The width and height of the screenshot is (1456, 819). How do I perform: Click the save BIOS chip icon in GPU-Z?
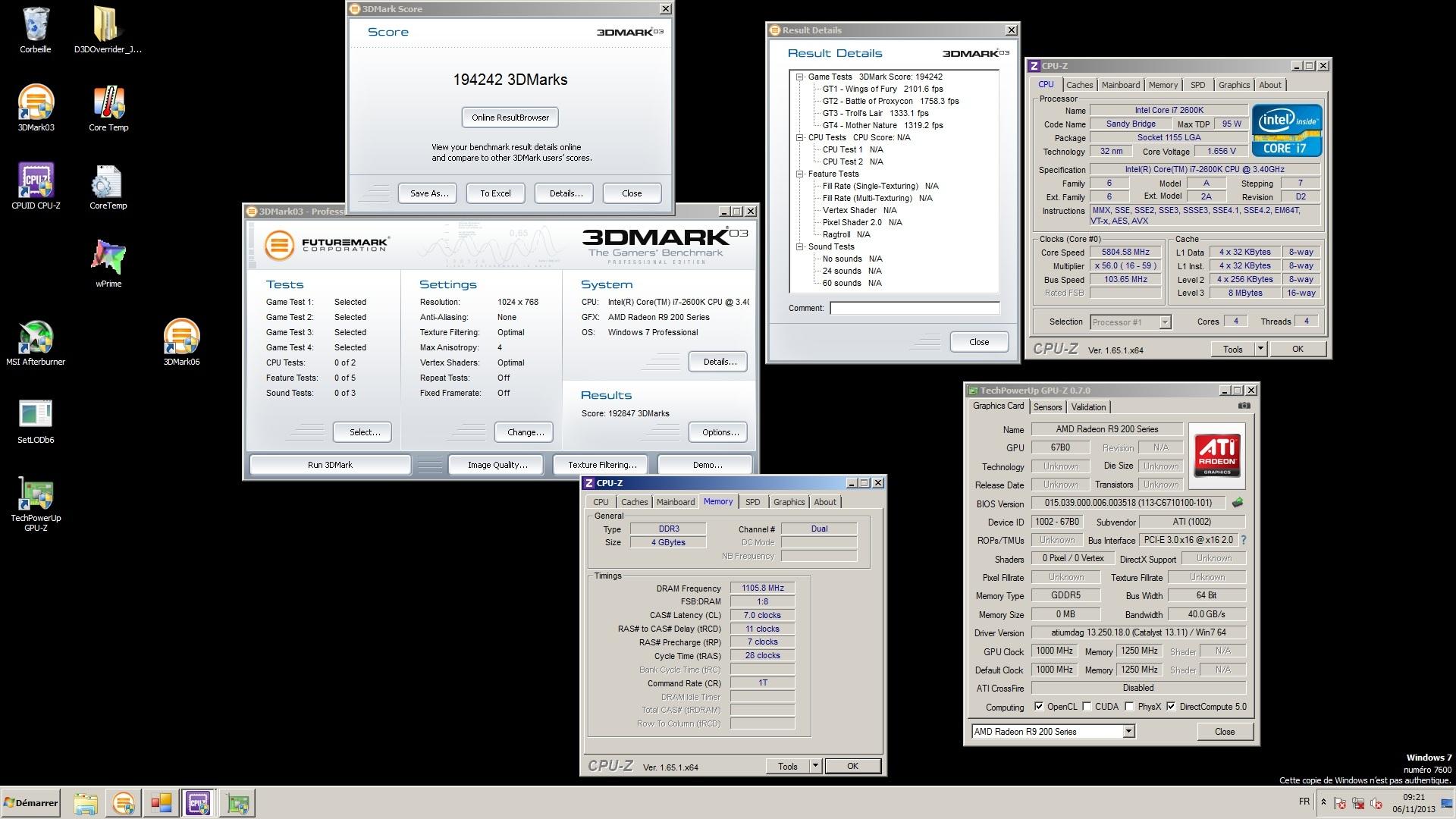point(1238,502)
